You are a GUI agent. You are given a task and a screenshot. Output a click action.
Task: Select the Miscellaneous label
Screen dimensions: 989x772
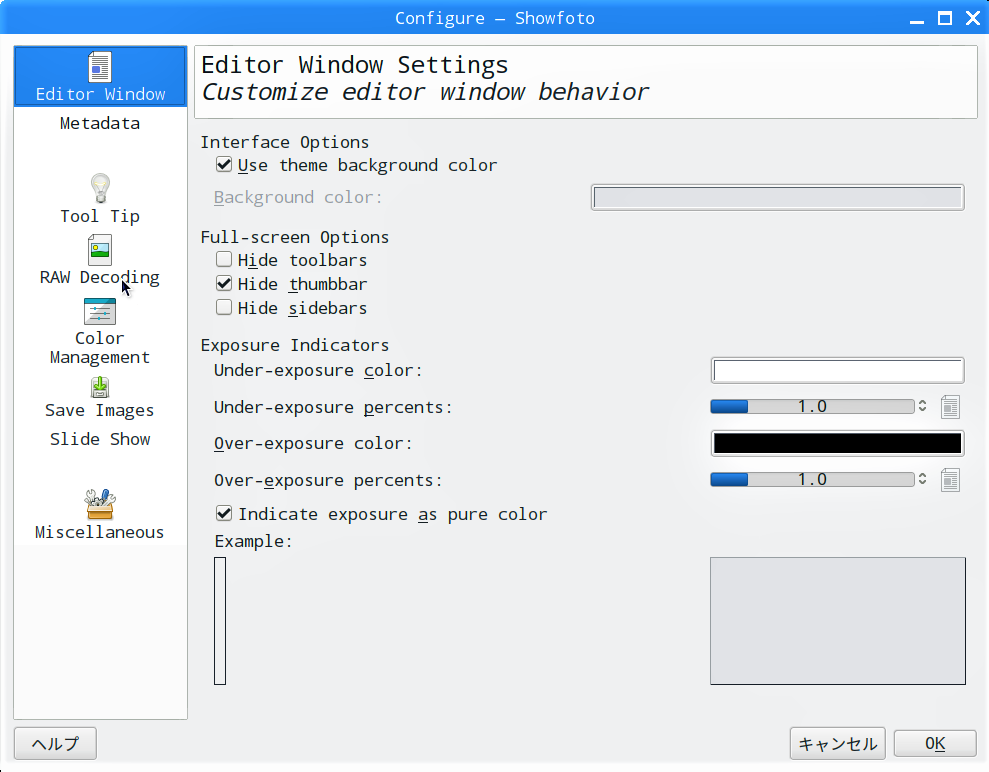coord(100,532)
